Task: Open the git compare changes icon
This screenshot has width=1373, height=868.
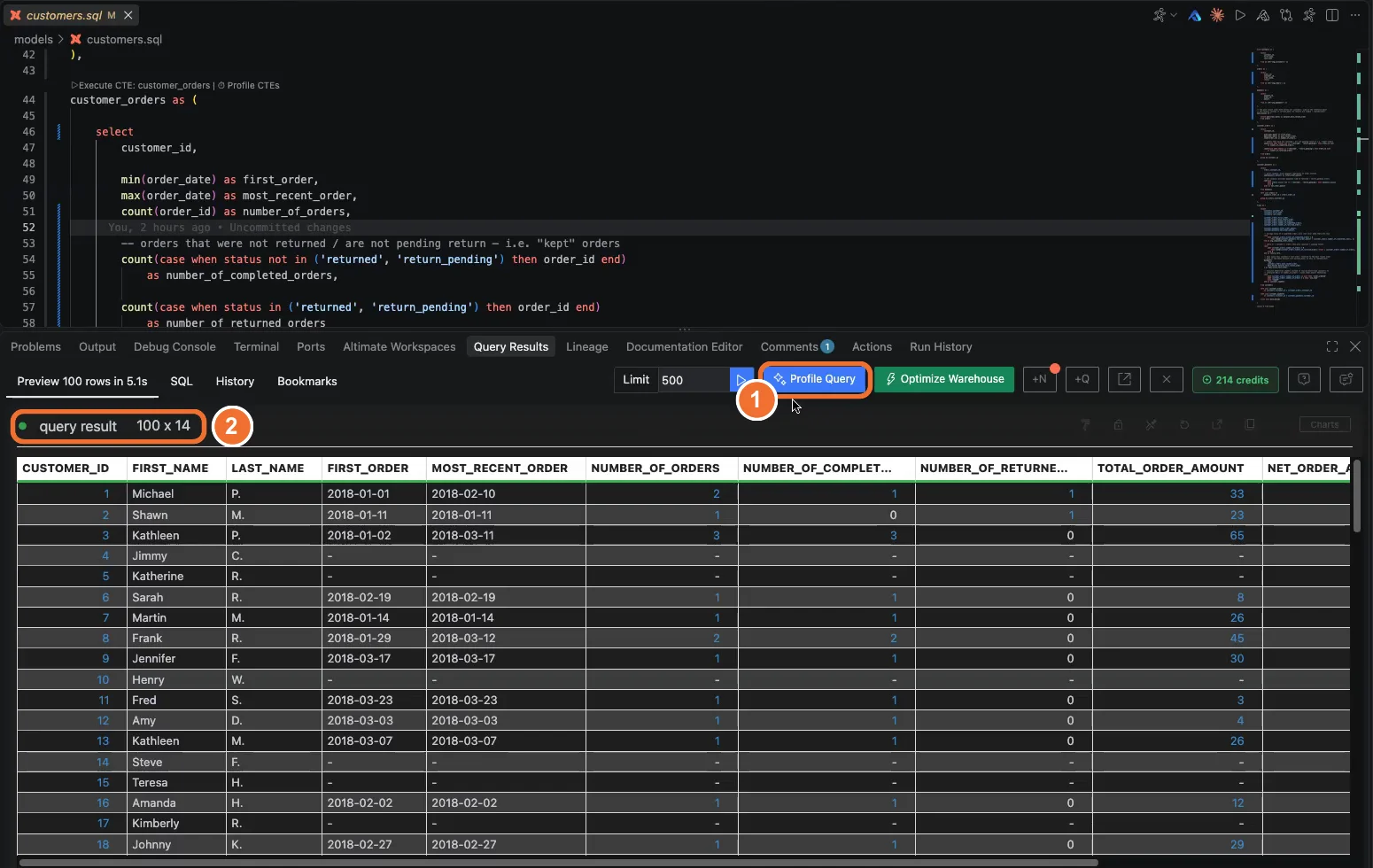Action: 1286,15
